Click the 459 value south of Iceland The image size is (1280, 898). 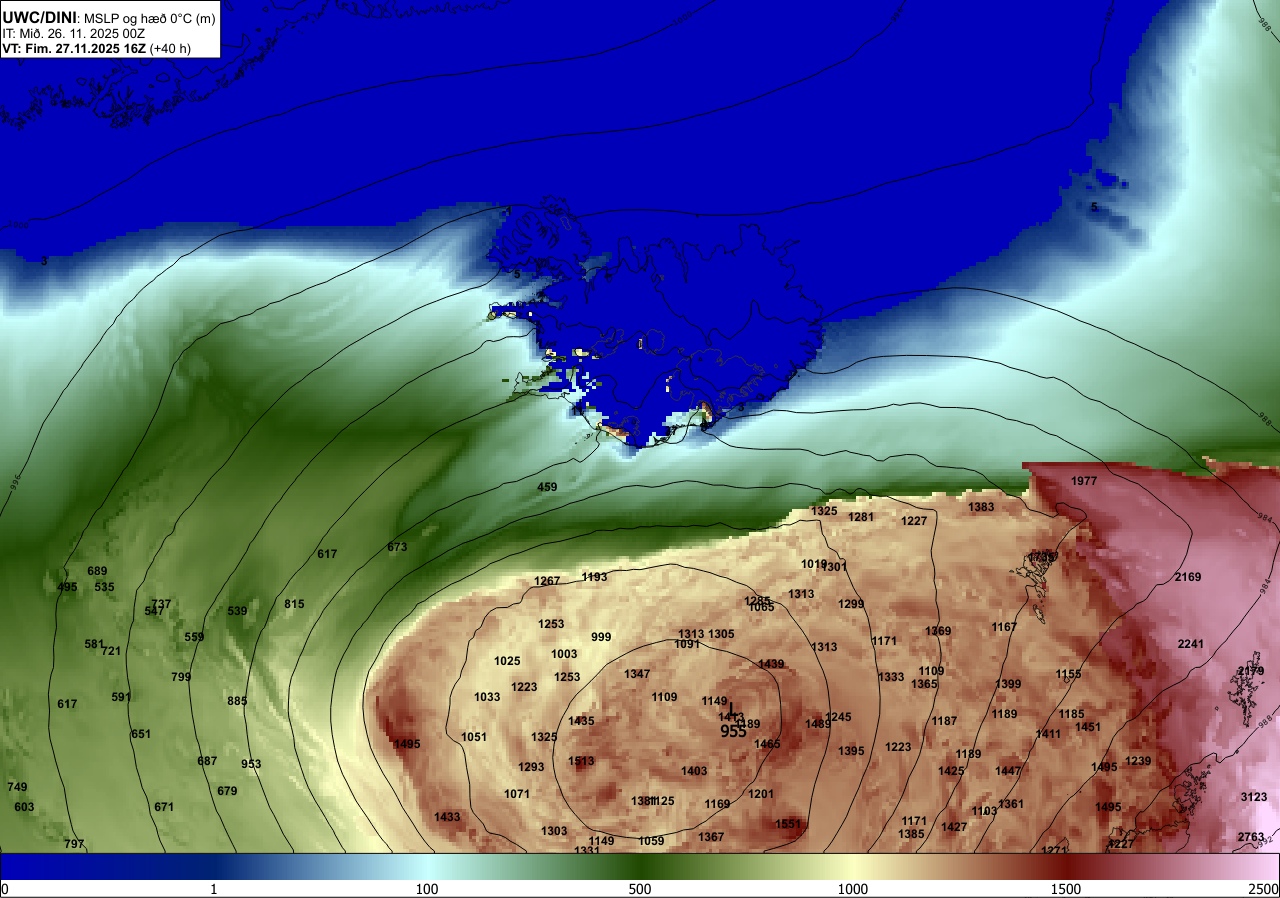548,487
